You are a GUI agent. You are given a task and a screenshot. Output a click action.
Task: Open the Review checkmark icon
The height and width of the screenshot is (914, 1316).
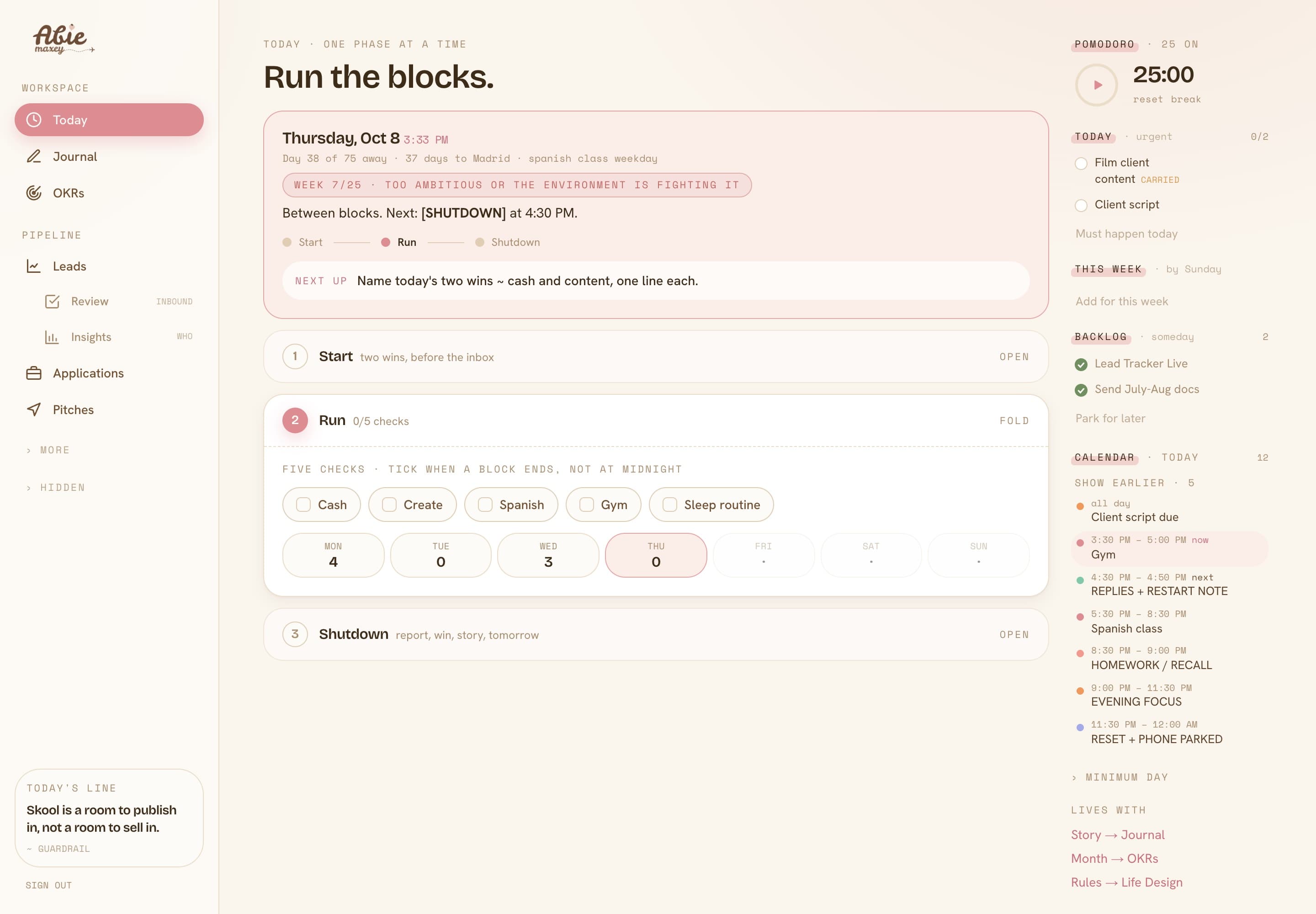52,301
